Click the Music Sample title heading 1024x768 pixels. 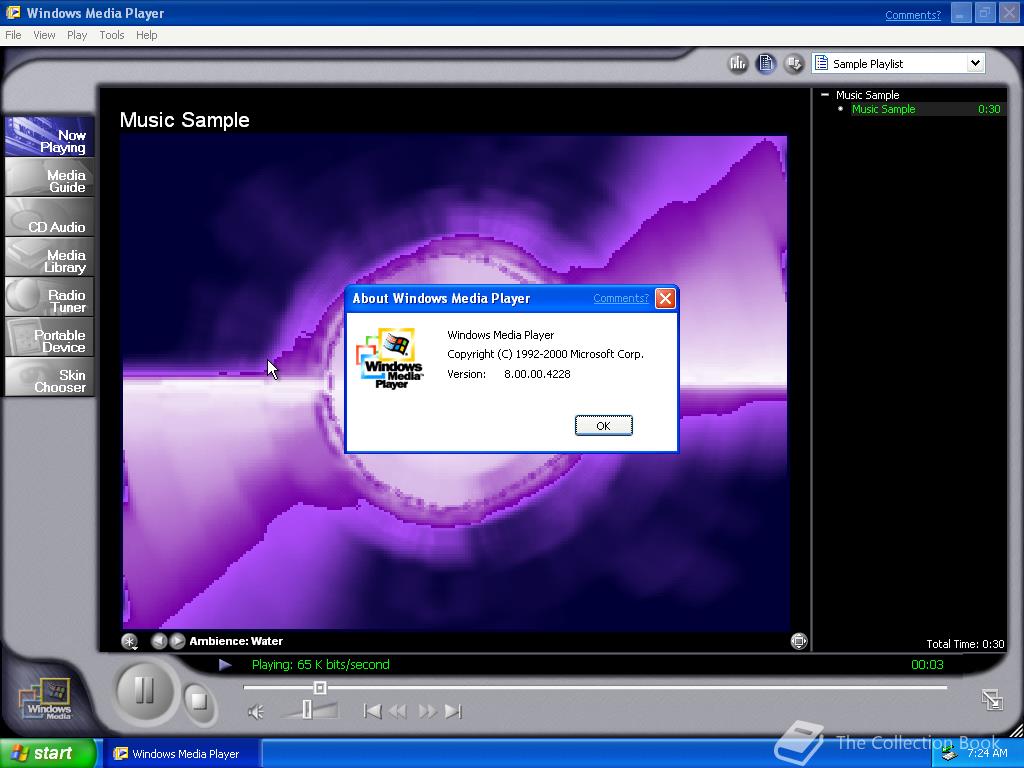pyautogui.click(x=185, y=120)
